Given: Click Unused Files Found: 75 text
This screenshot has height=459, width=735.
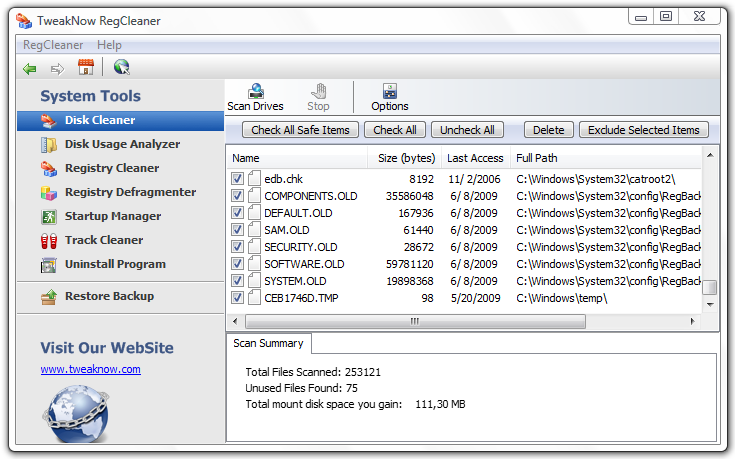Looking at the screenshot, I should (x=301, y=388).
